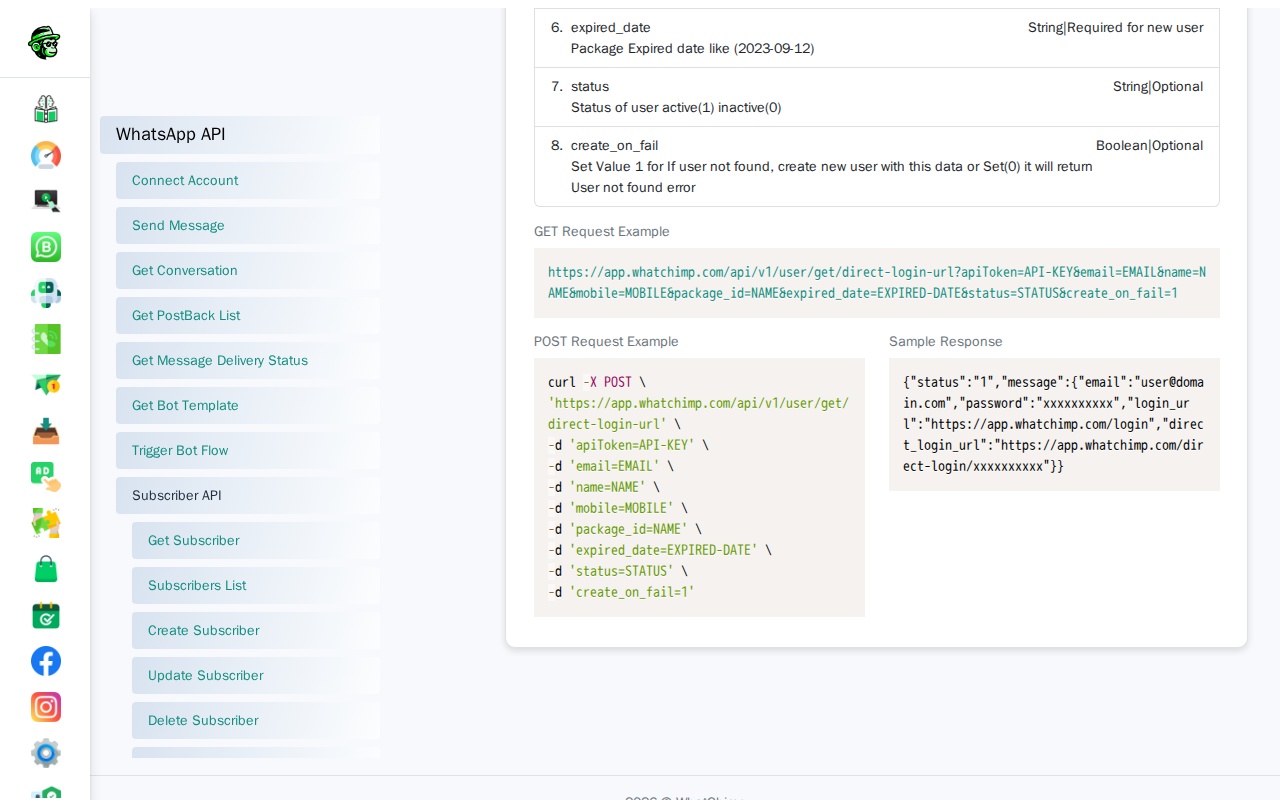Open the Facebook sidebar icon
1280x800 pixels.
(x=45, y=661)
